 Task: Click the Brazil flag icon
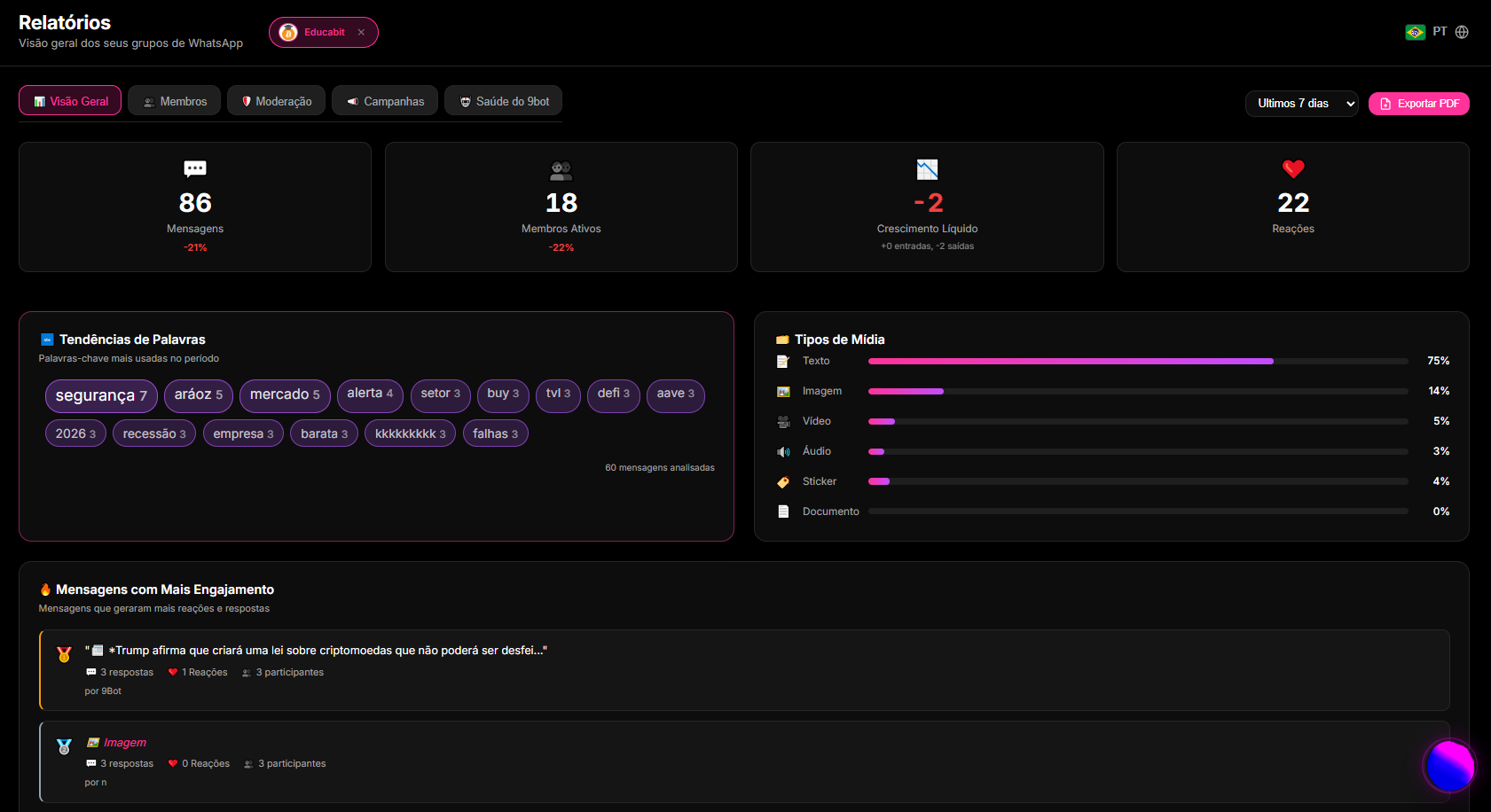tap(1416, 32)
